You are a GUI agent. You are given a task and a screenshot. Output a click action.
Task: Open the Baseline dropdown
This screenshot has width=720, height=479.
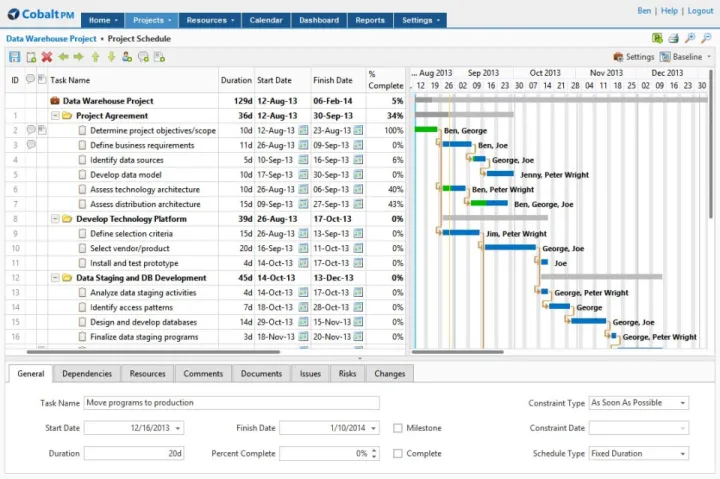[x=686, y=57]
